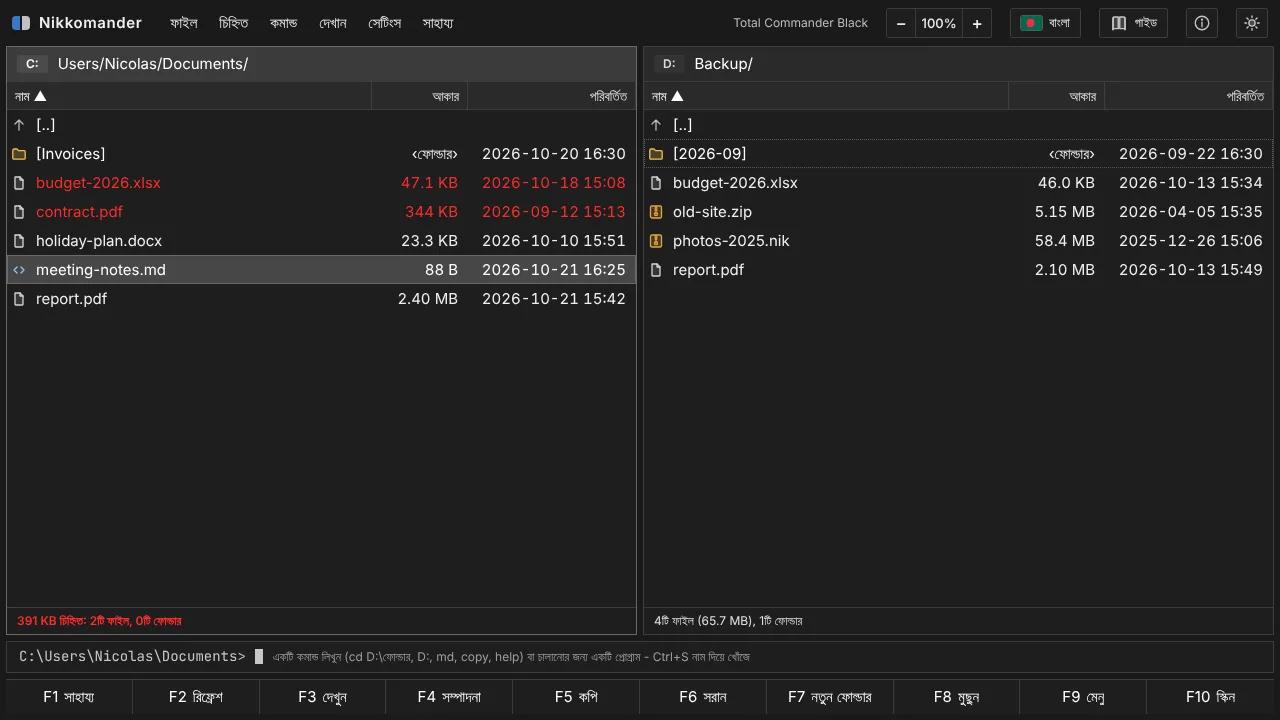The image size is (1280, 720).
Task: Click the archive icon beside old-site.zip
Action: 656,212
